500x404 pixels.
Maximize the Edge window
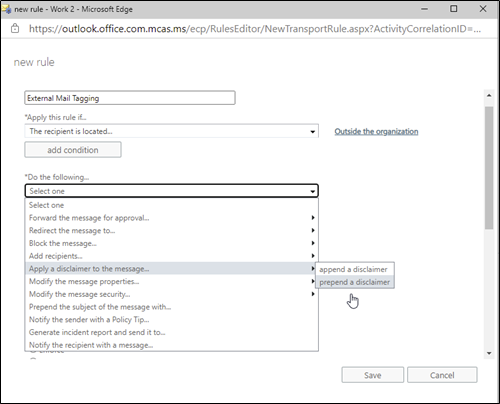(454, 9)
